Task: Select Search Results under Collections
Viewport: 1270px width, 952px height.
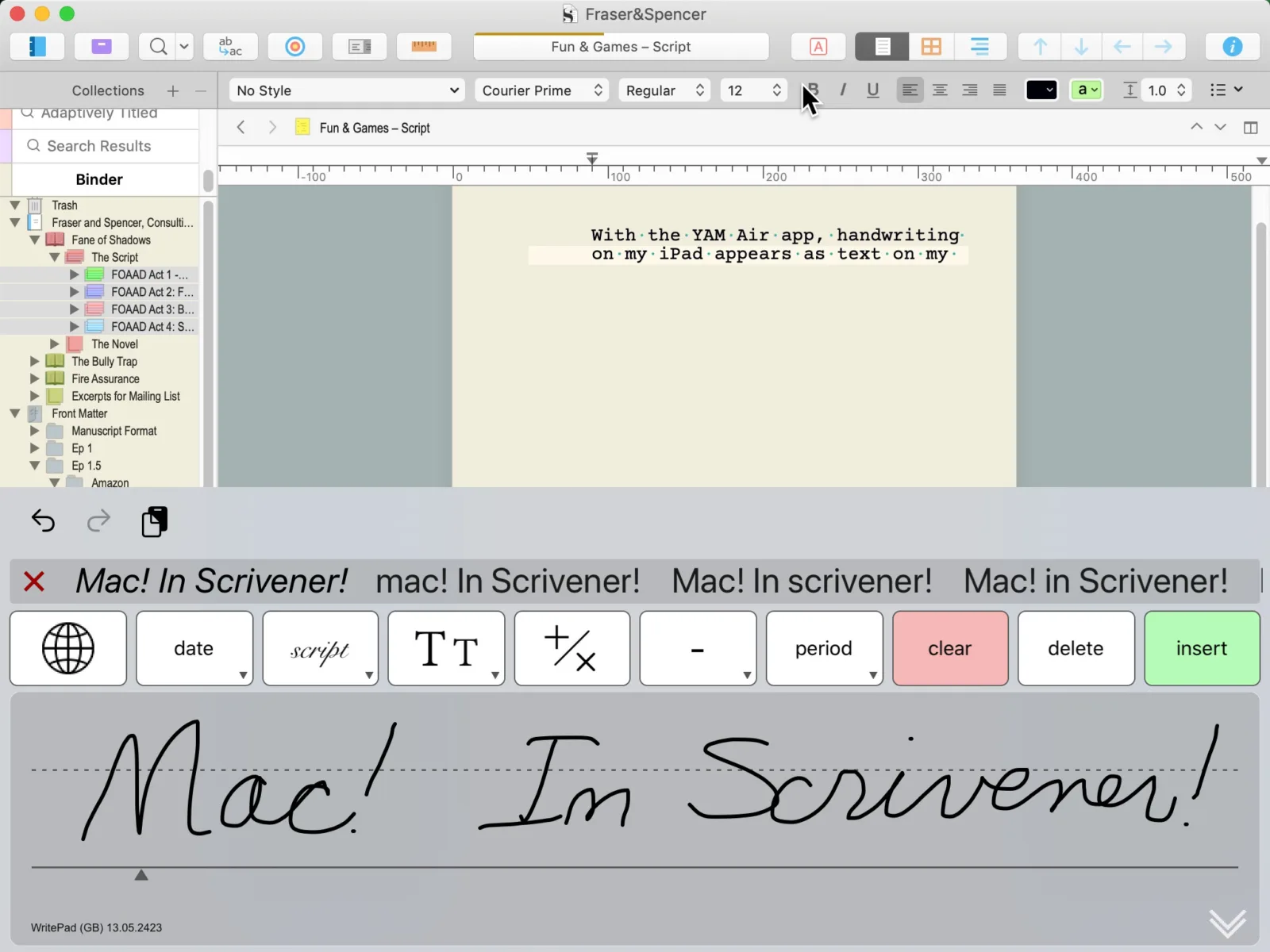Action: [98, 146]
